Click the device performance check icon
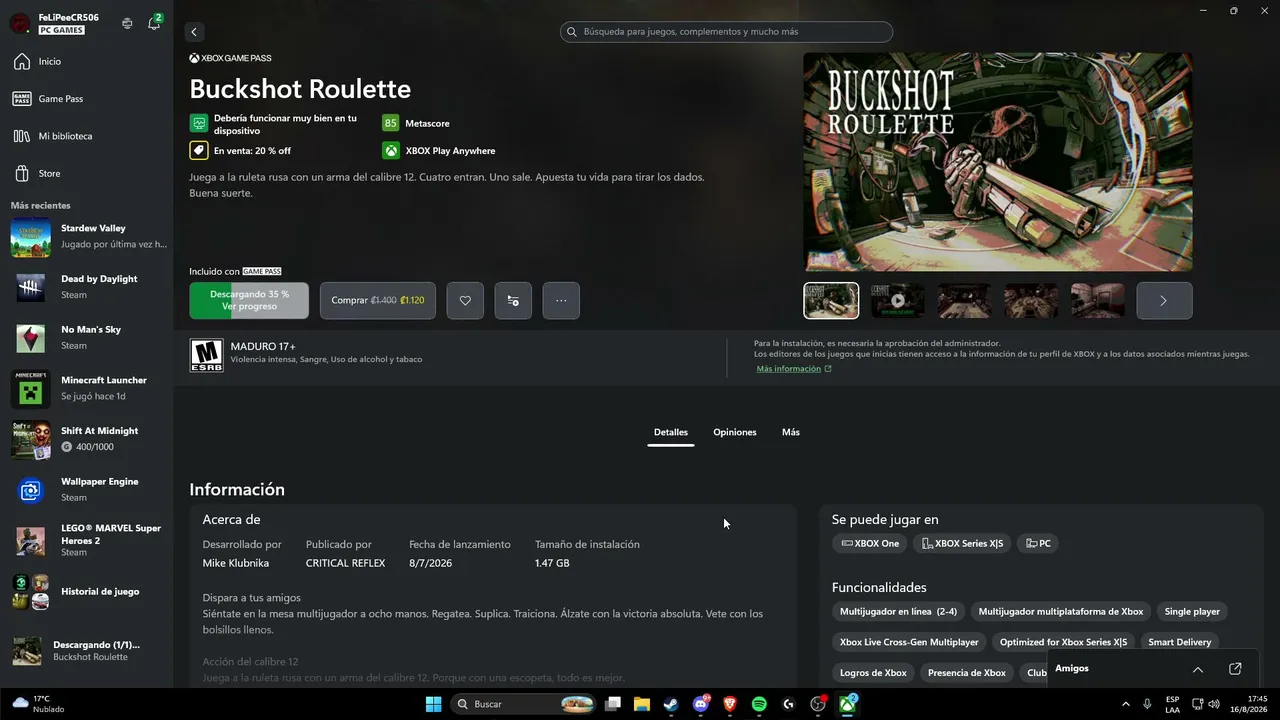Viewport: 1280px width, 720px height. [x=199, y=123]
